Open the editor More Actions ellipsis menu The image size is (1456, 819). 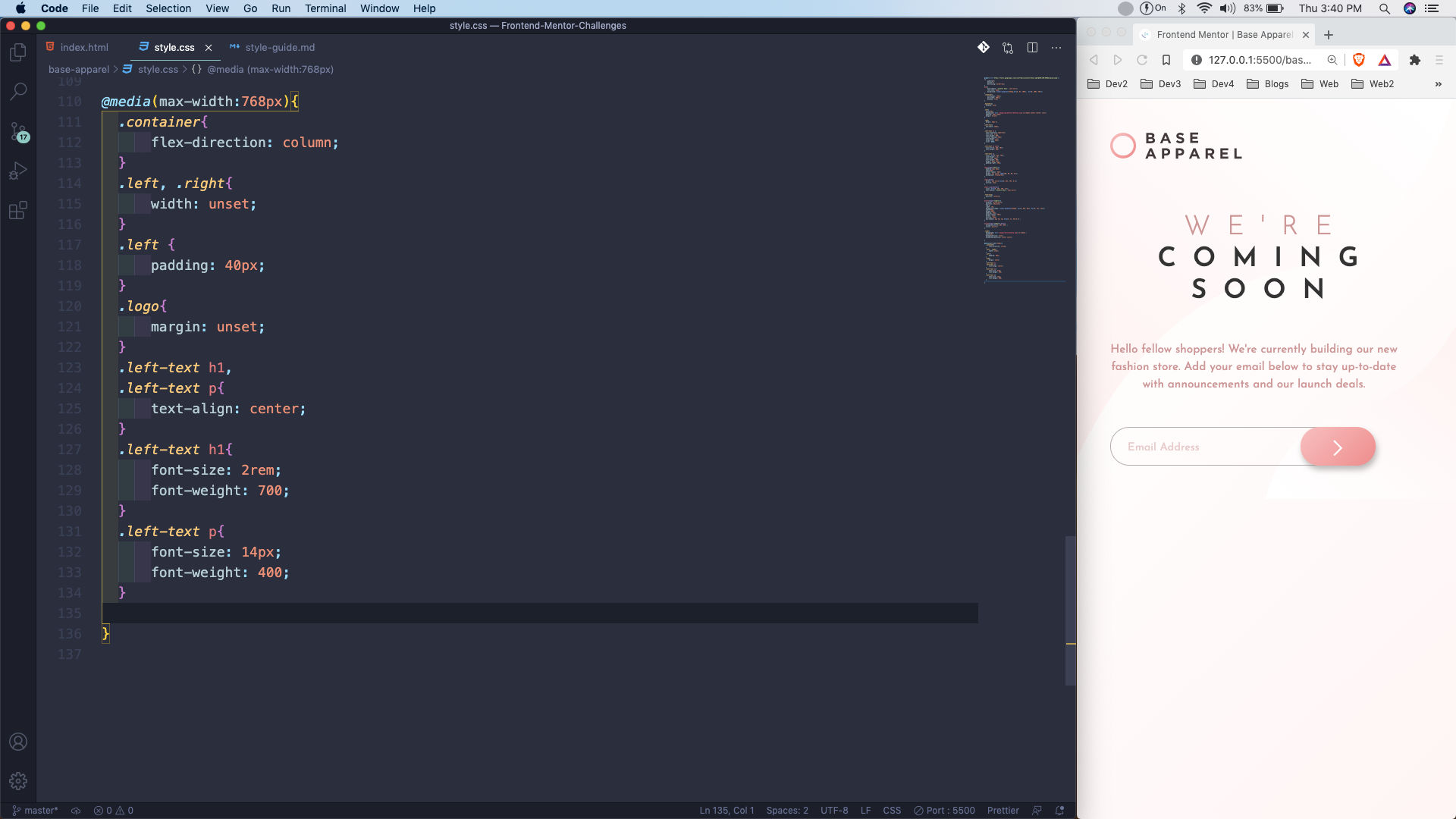pos(1056,47)
